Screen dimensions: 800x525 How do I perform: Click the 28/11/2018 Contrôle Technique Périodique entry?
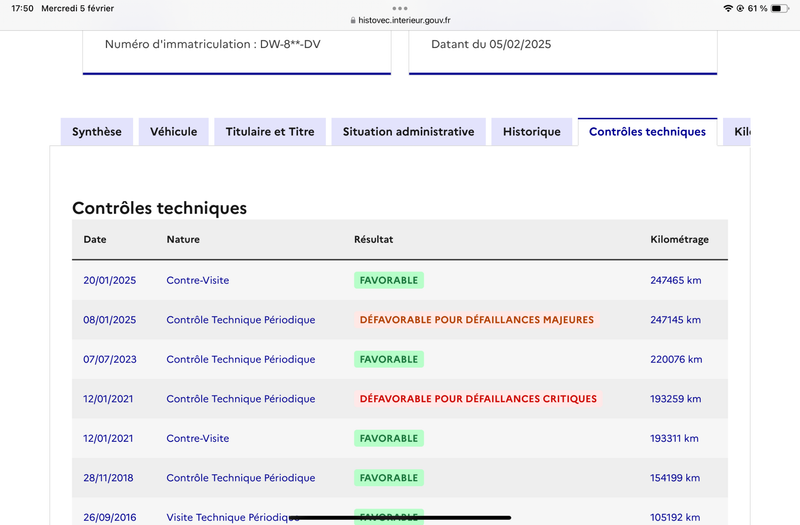(241, 478)
